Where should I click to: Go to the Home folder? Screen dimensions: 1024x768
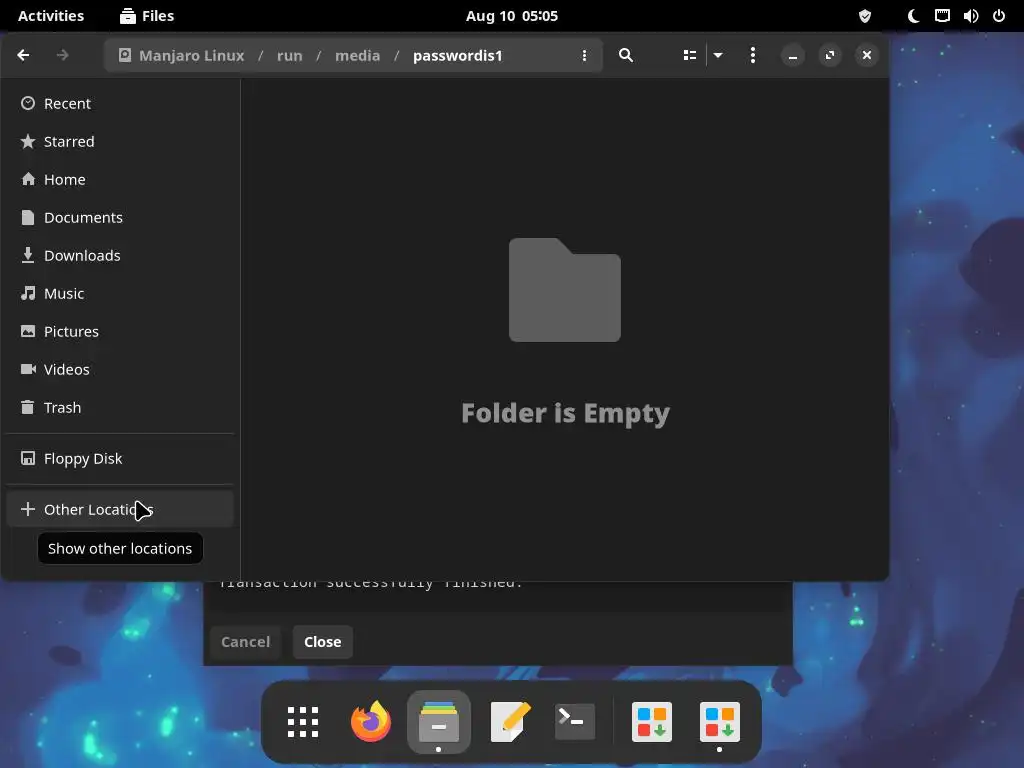120,179
